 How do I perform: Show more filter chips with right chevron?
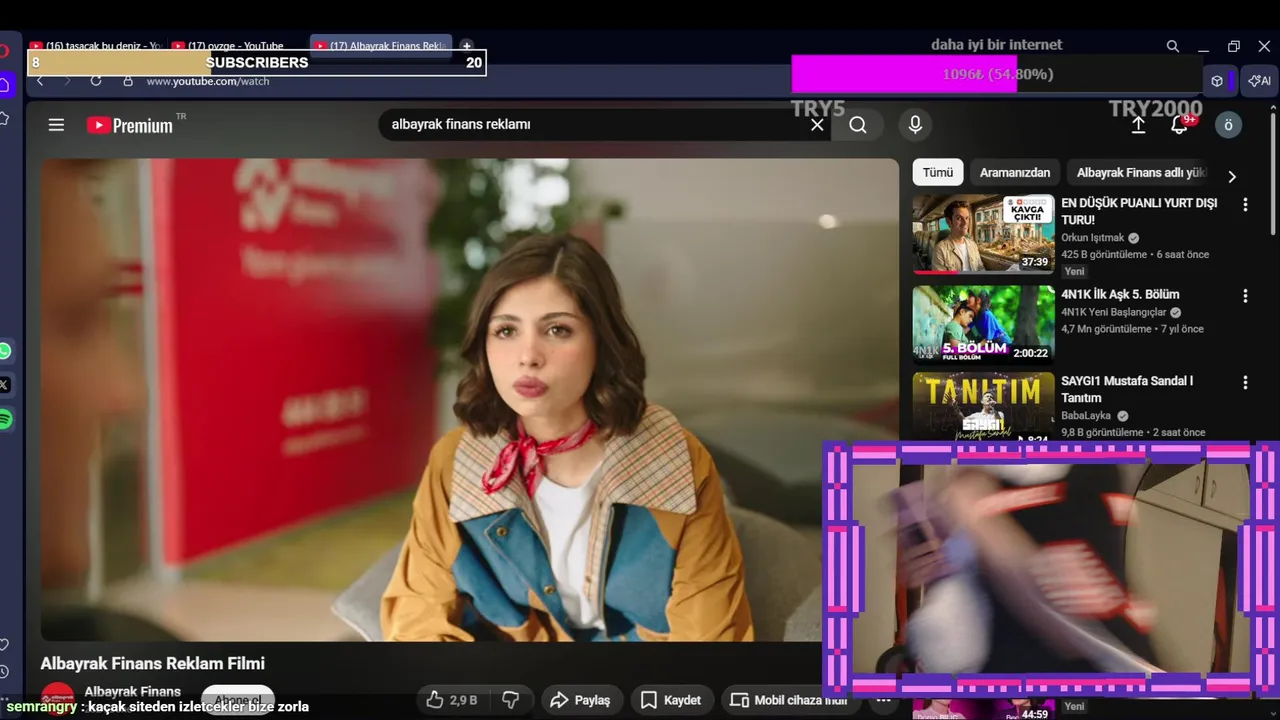tap(1232, 176)
